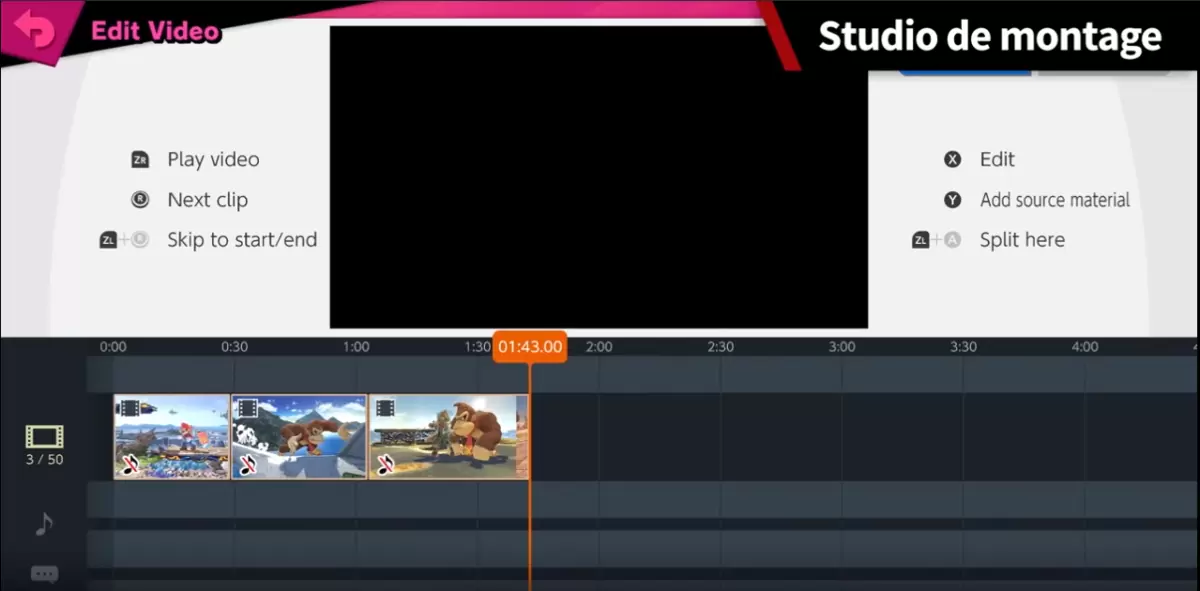The height and width of the screenshot is (591, 1200).
Task: Click the Split here label
Action: pyautogui.click(x=1022, y=240)
